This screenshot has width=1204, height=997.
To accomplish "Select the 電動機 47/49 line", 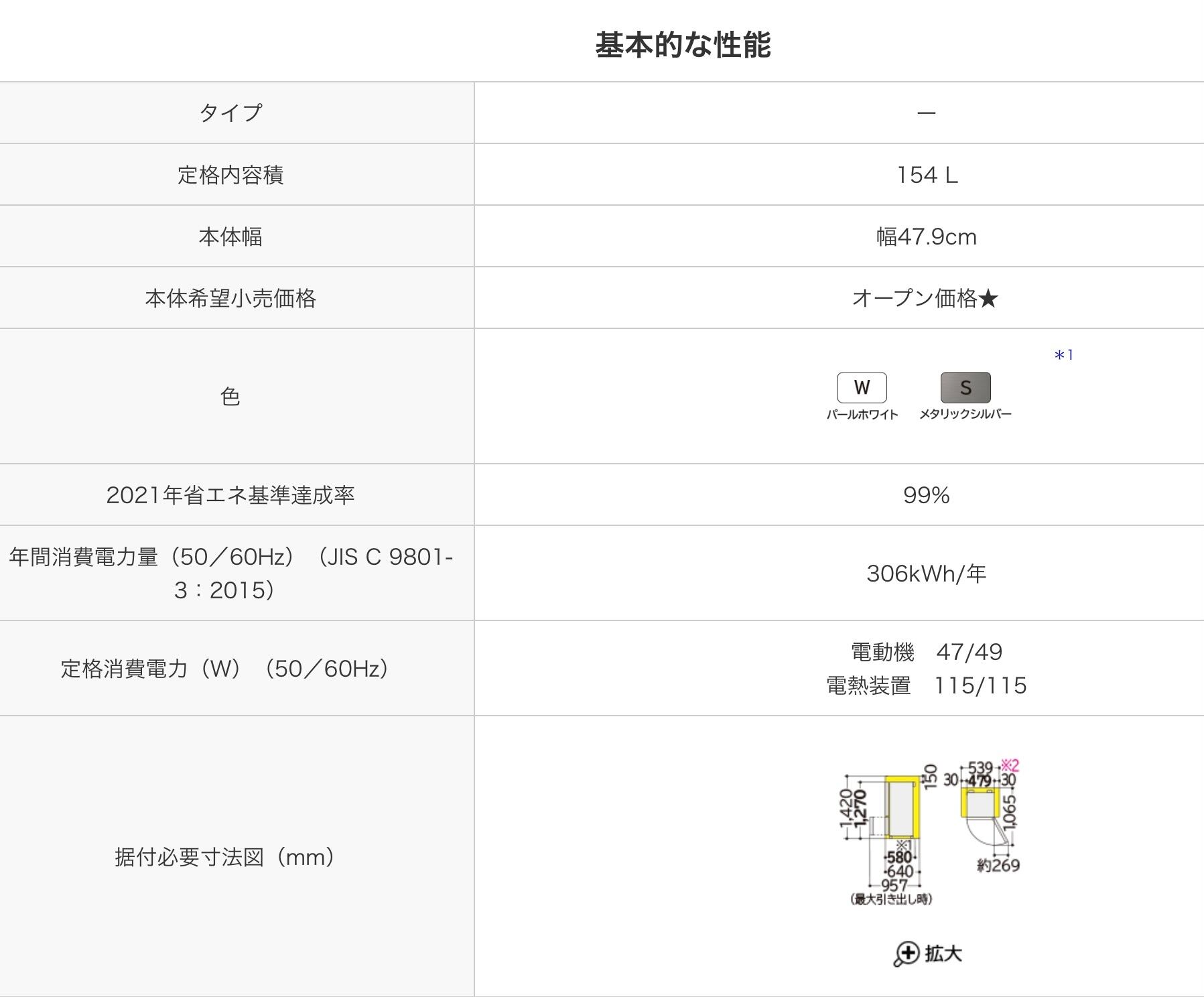I will click(927, 652).
